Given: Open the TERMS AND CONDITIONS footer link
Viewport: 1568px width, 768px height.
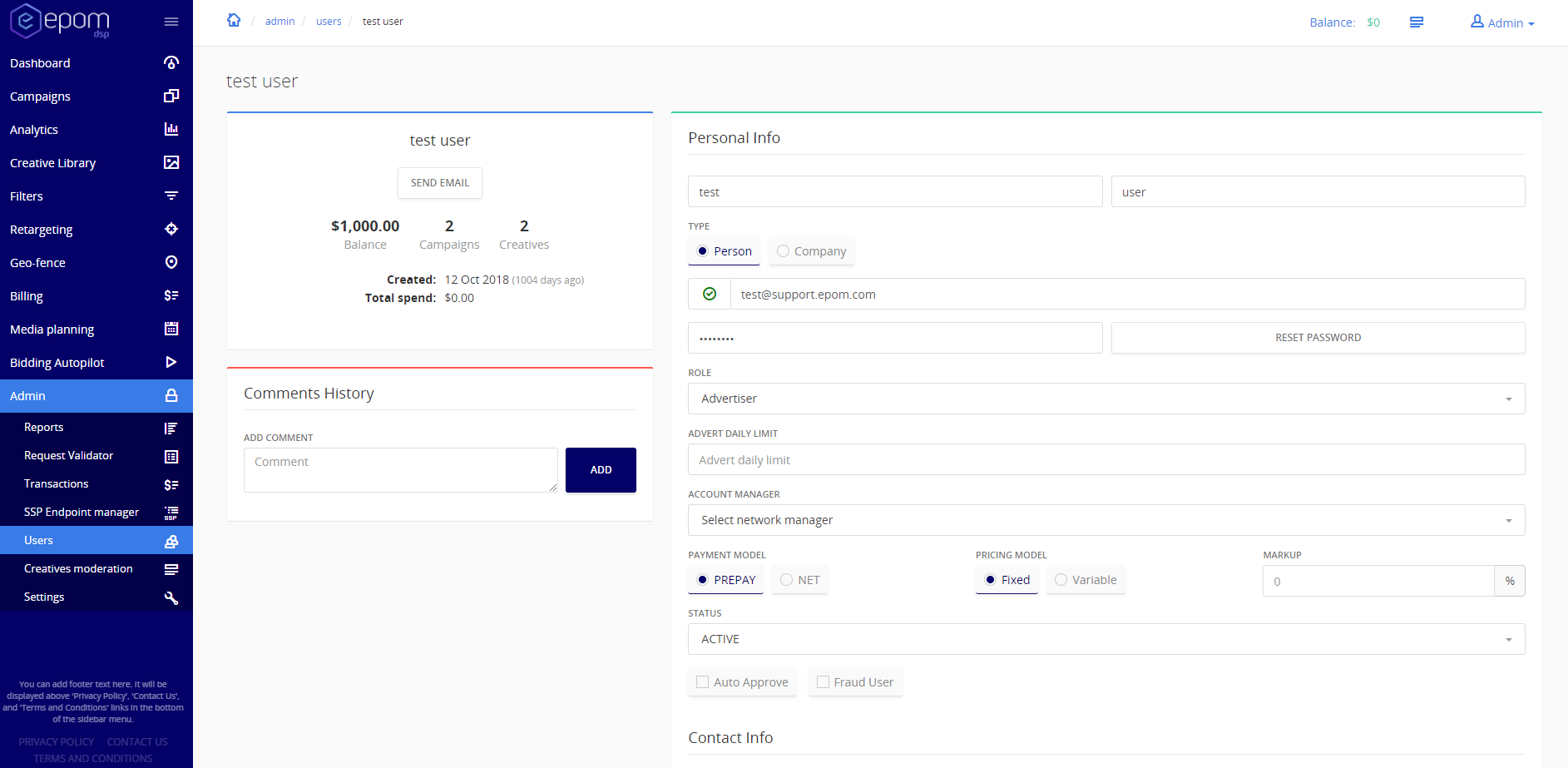Looking at the screenshot, I should pos(93,759).
